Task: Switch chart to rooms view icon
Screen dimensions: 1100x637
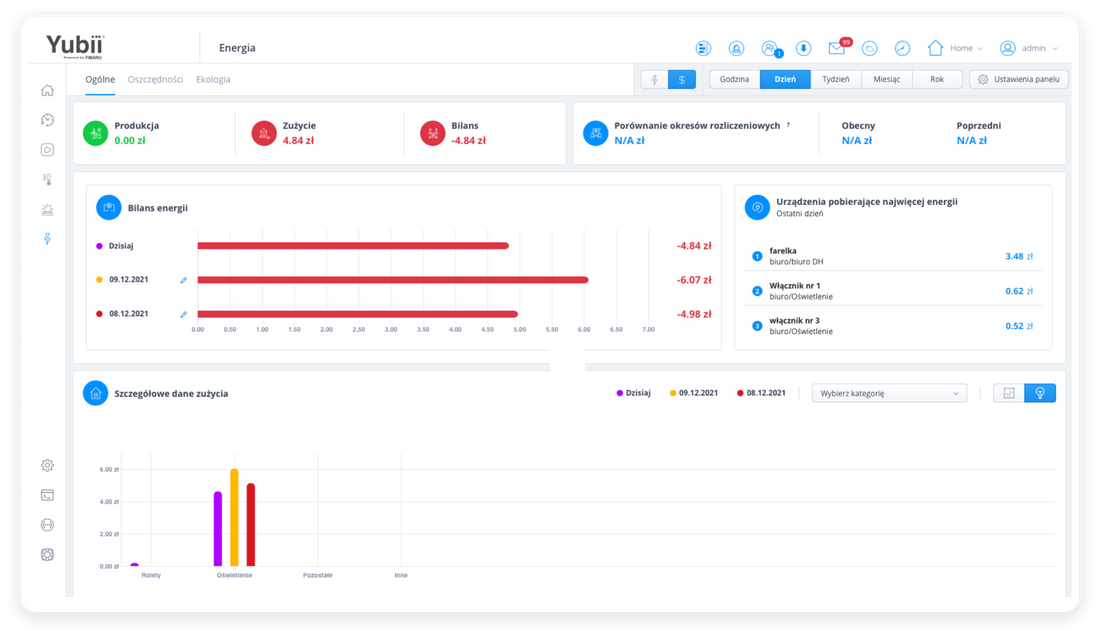Action: click(1009, 393)
